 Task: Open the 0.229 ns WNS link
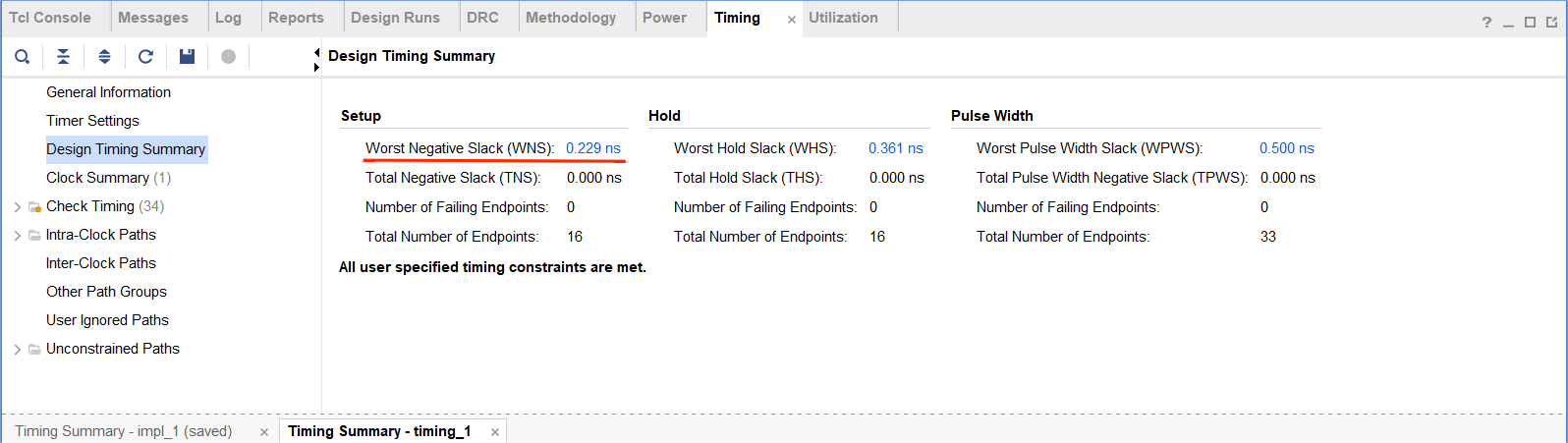[x=593, y=148]
